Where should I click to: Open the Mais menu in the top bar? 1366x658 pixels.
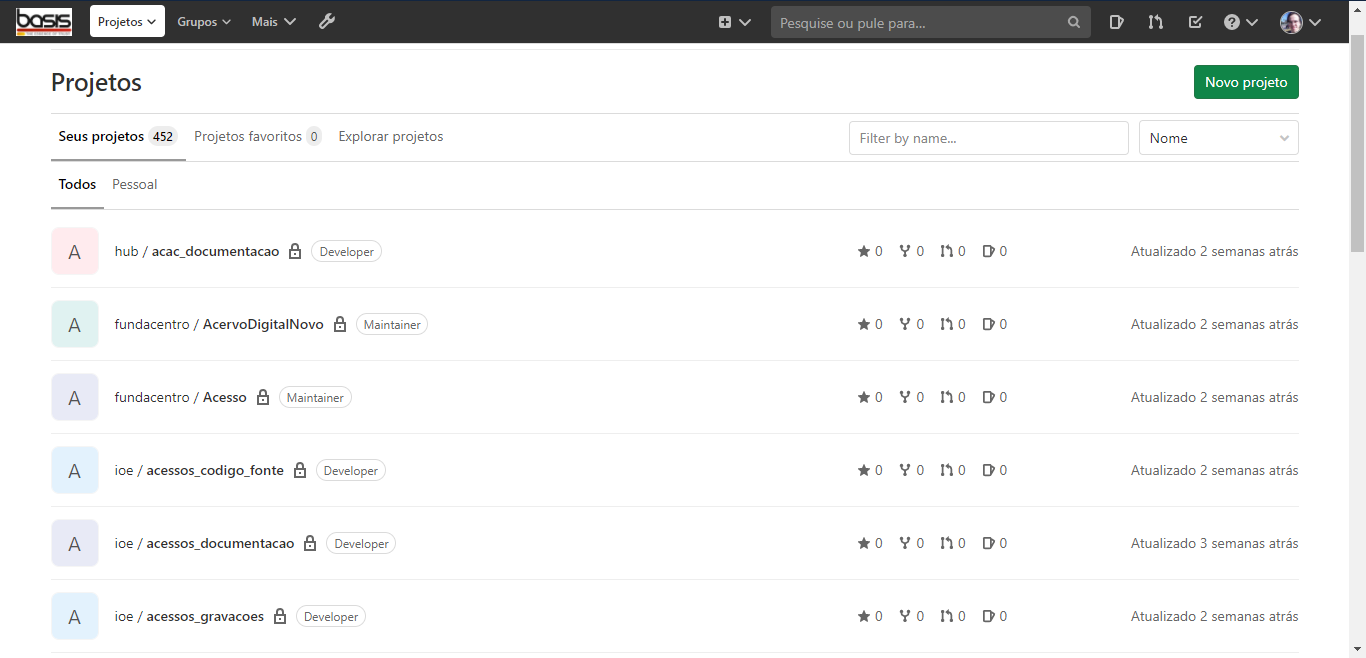point(272,20)
